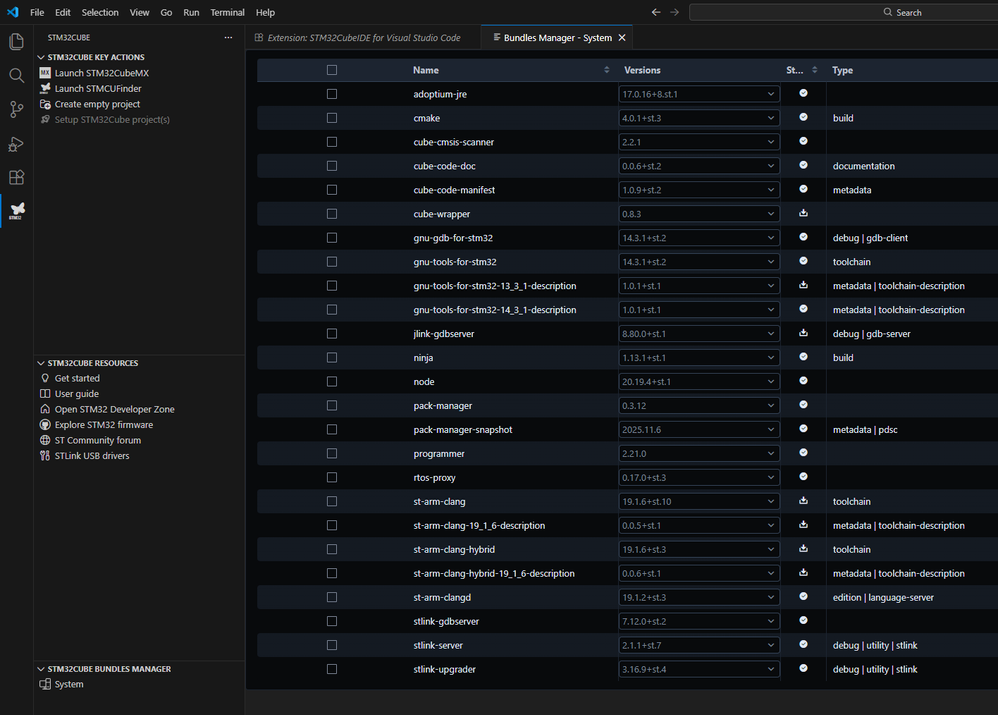This screenshot has width=998, height=715.
Task: Open version dropdown for stlink-gdbserver
Action: [699, 621]
